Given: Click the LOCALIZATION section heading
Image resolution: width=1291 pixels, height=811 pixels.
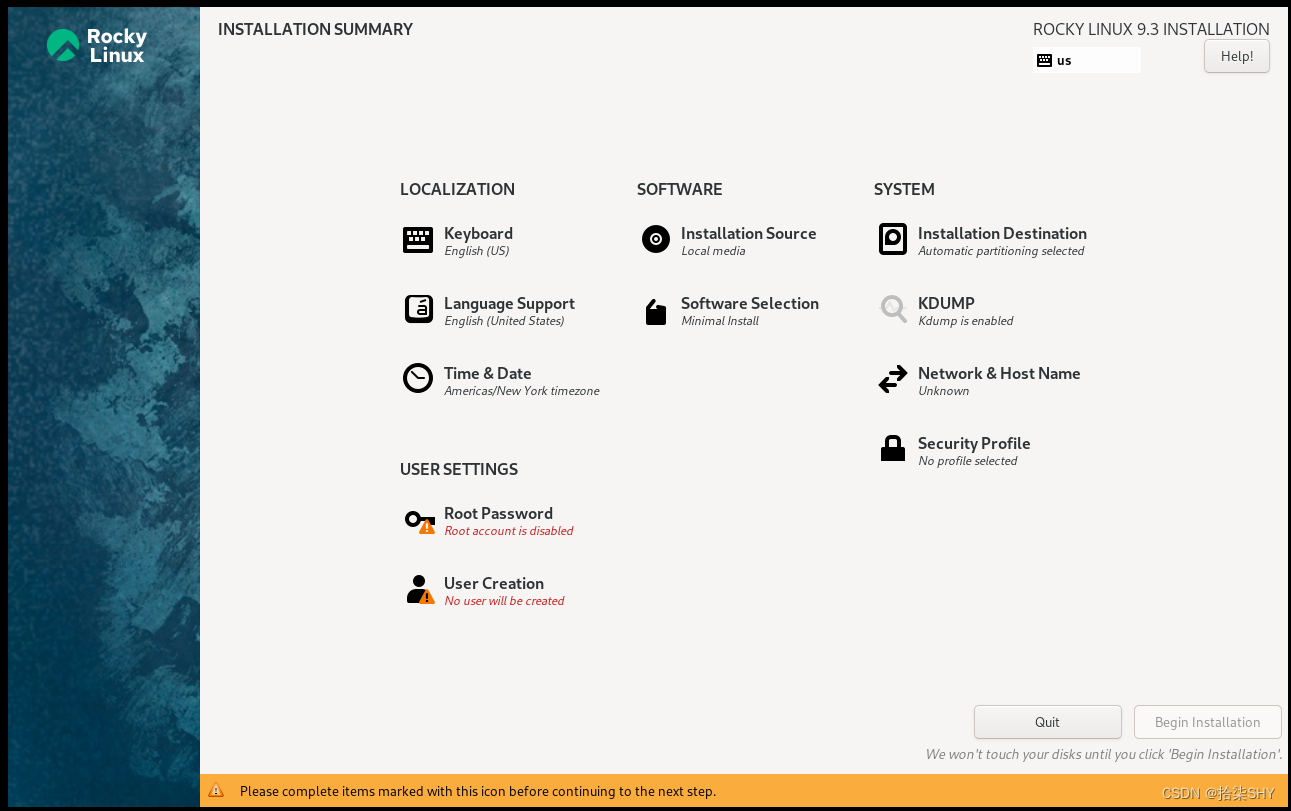Looking at the screenshot, I should point(457,189).
